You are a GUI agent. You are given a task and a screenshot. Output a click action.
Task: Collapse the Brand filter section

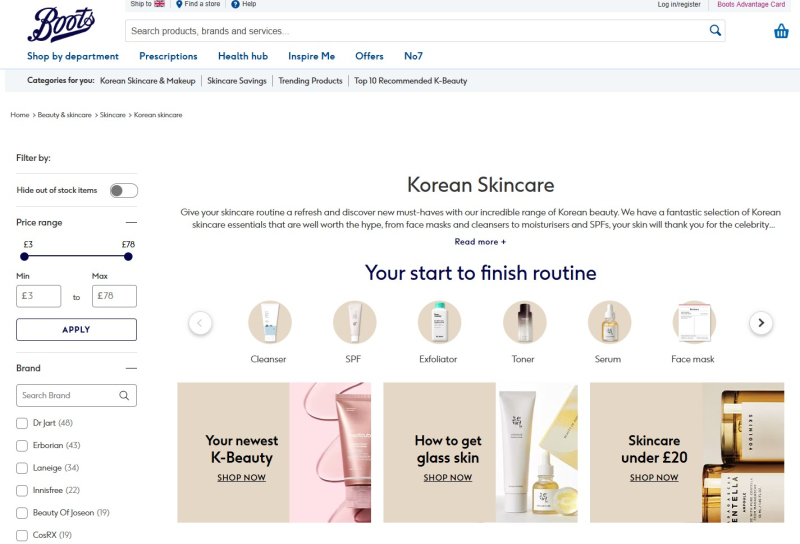tap(130, 368)
